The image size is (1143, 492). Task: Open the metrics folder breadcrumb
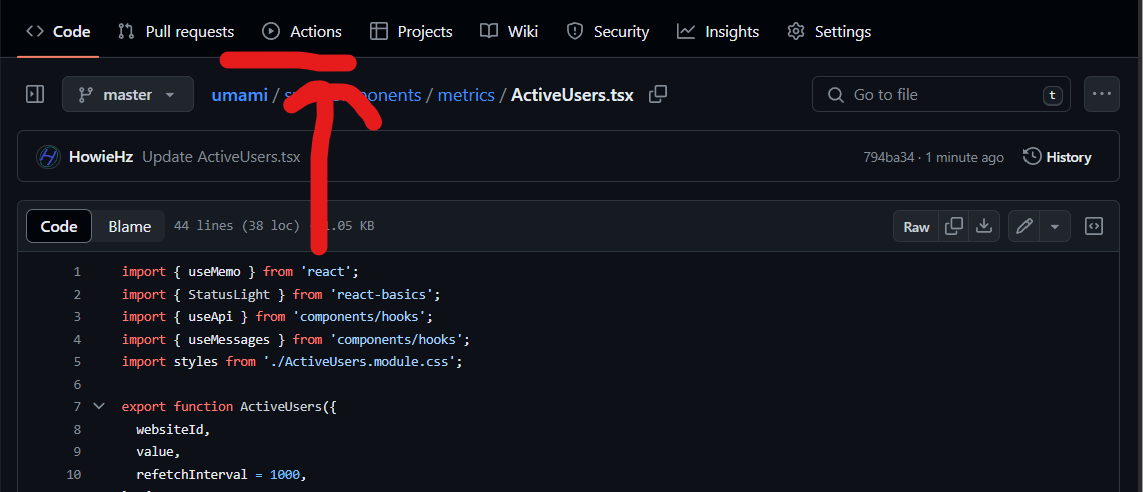click(x=466, y=95)
